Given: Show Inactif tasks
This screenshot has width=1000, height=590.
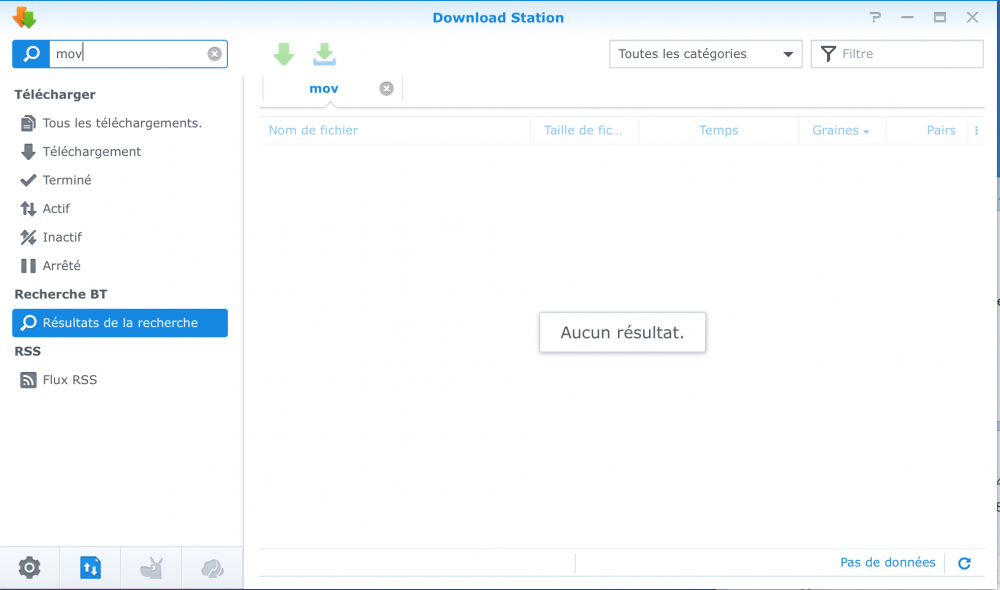Looking at the screenshot, I should pyautogui.click(x=120, y=237).
